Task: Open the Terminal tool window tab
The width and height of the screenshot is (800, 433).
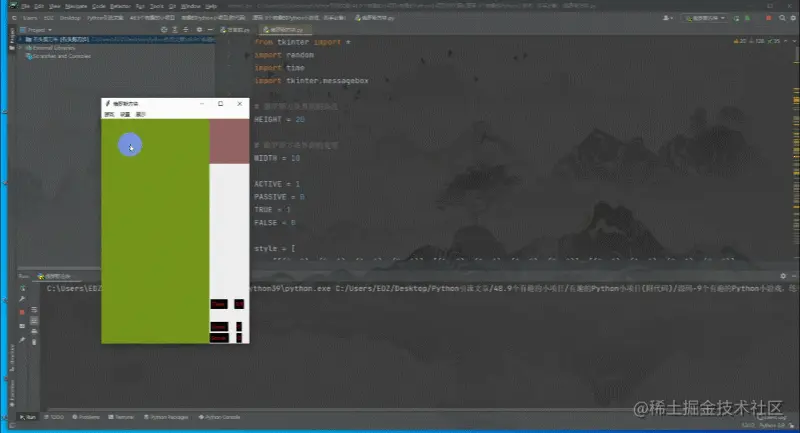Action: click(121, 417)
